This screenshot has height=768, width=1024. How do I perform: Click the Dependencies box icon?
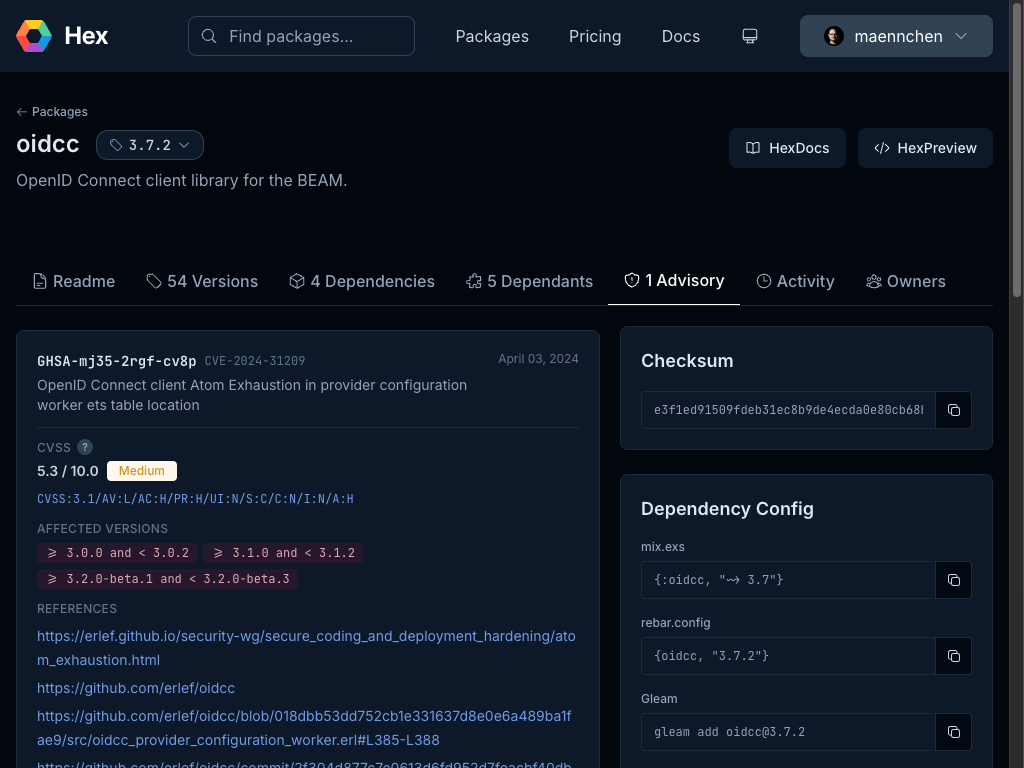click(297, 281)
